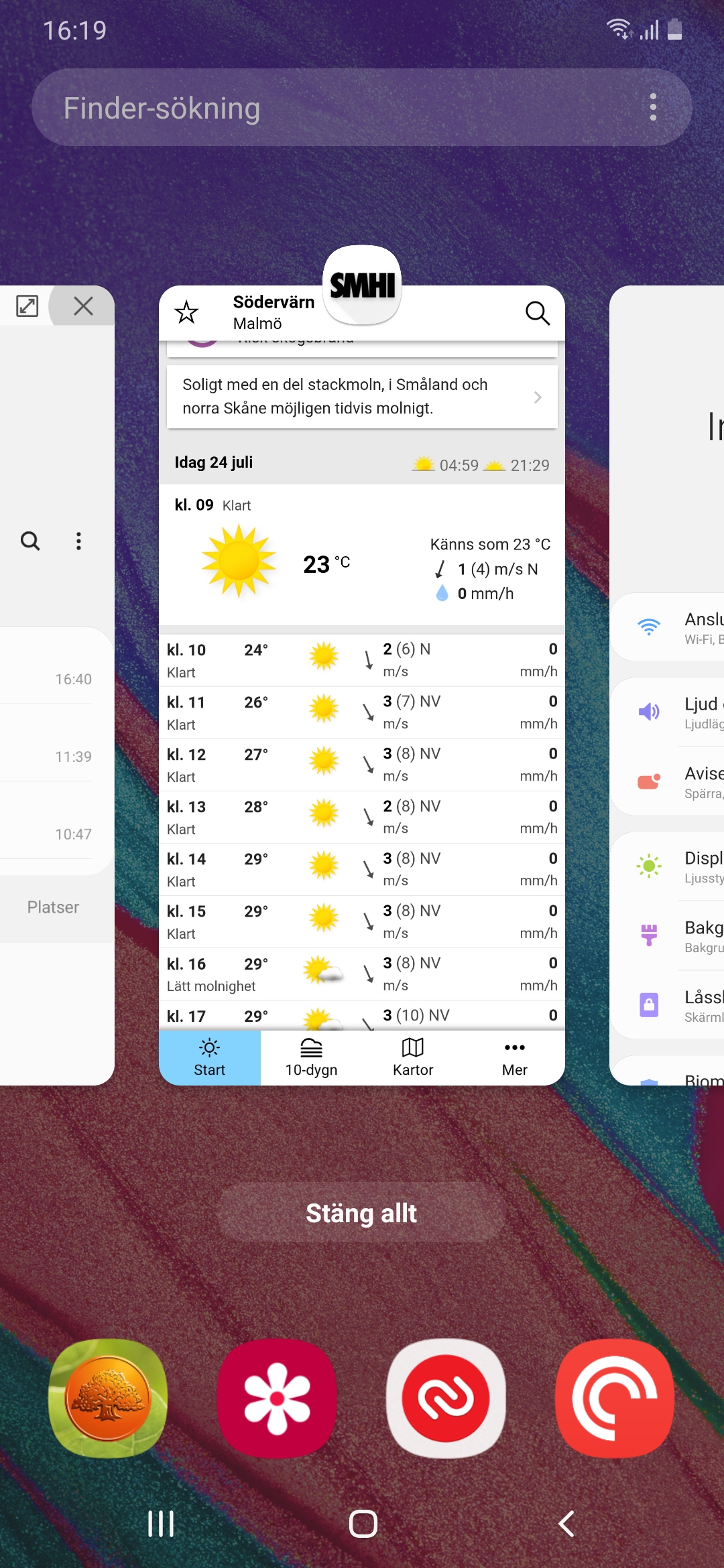Open Finder search options menu

(653, 107)
